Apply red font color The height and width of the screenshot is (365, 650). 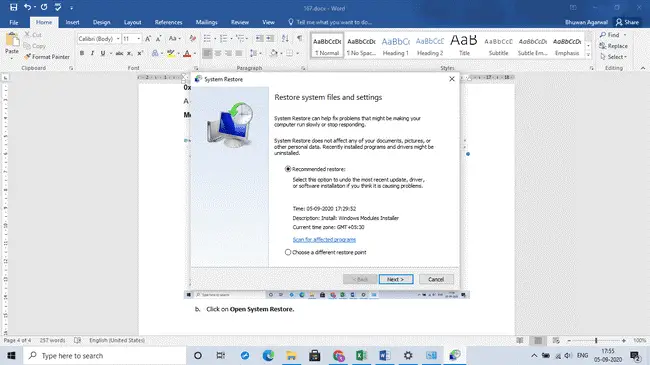(187, 53)
